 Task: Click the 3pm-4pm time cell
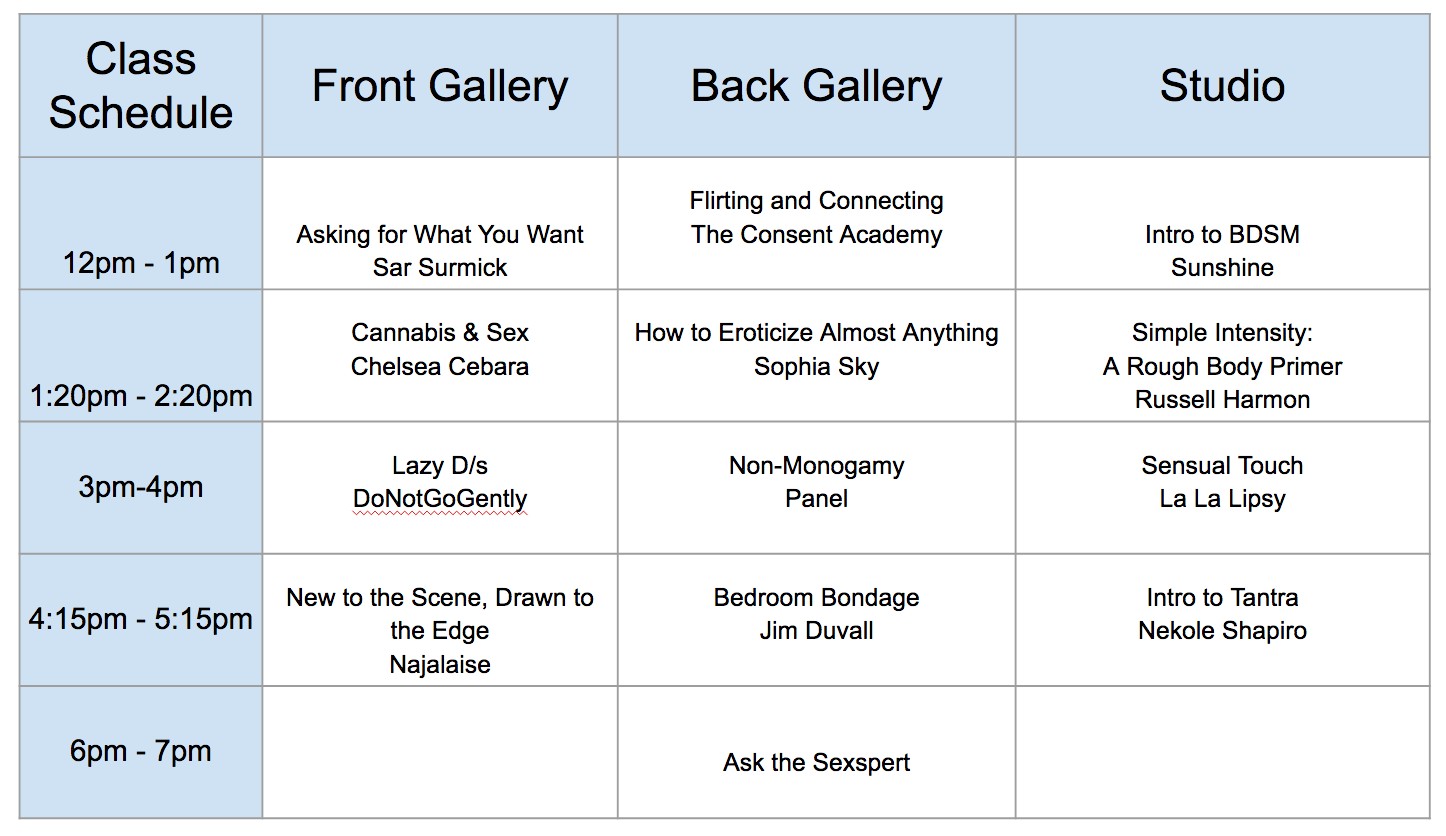point(140,487)
